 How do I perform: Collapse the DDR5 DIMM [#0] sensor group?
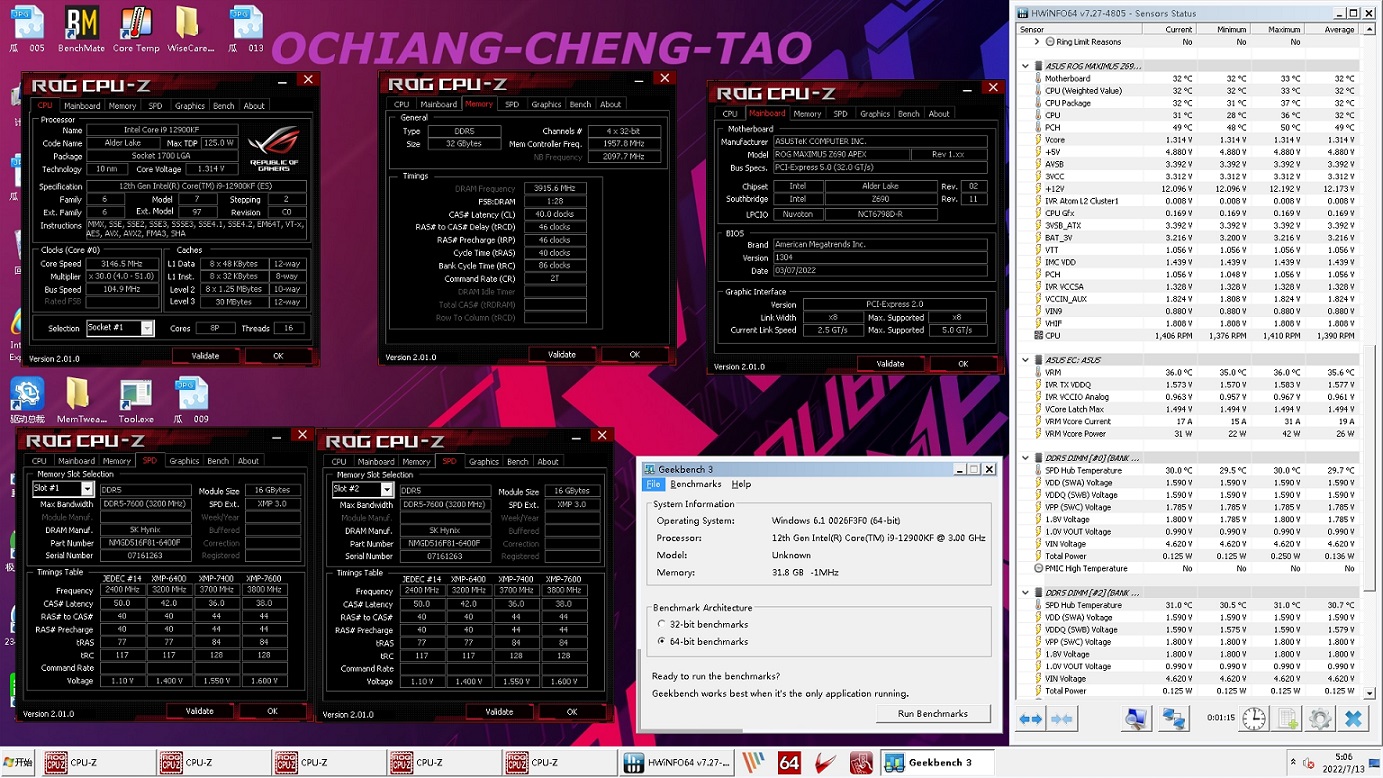click(x=1025, y=458)
